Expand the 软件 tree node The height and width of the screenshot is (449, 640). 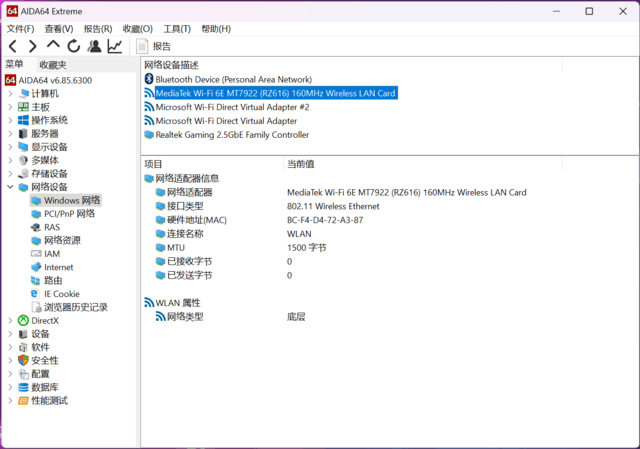[x=10, y=347]
